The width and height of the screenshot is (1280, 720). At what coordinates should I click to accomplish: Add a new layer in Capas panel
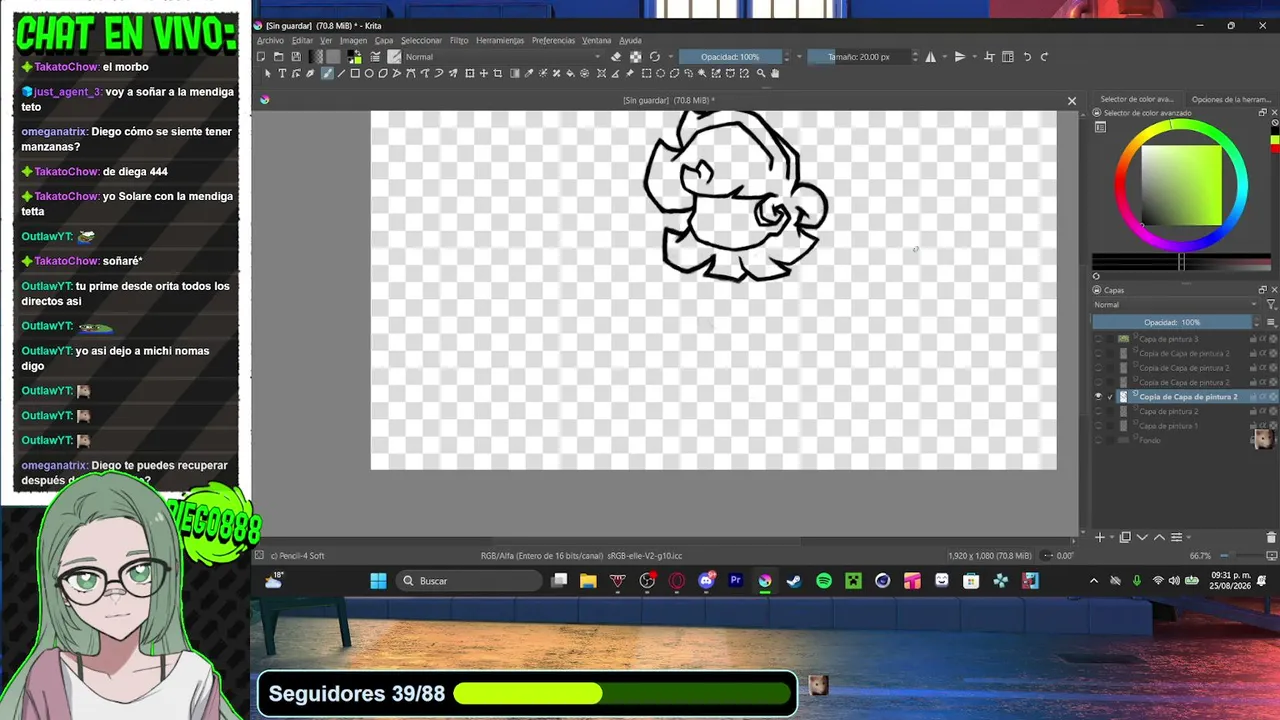pos(1099,537)
